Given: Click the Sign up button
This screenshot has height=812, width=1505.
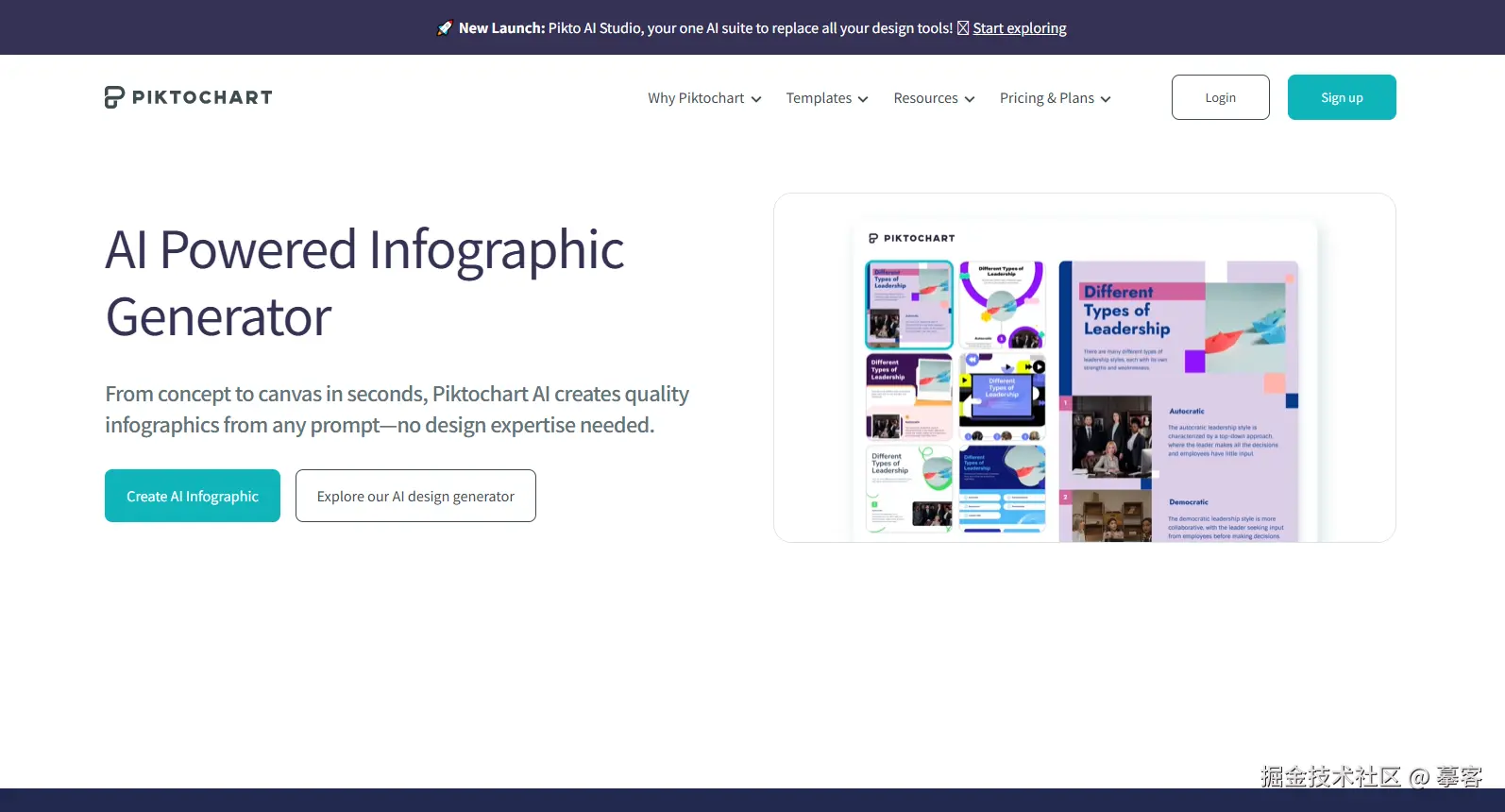Looking at the screenshot, I should click(1342, 97).
